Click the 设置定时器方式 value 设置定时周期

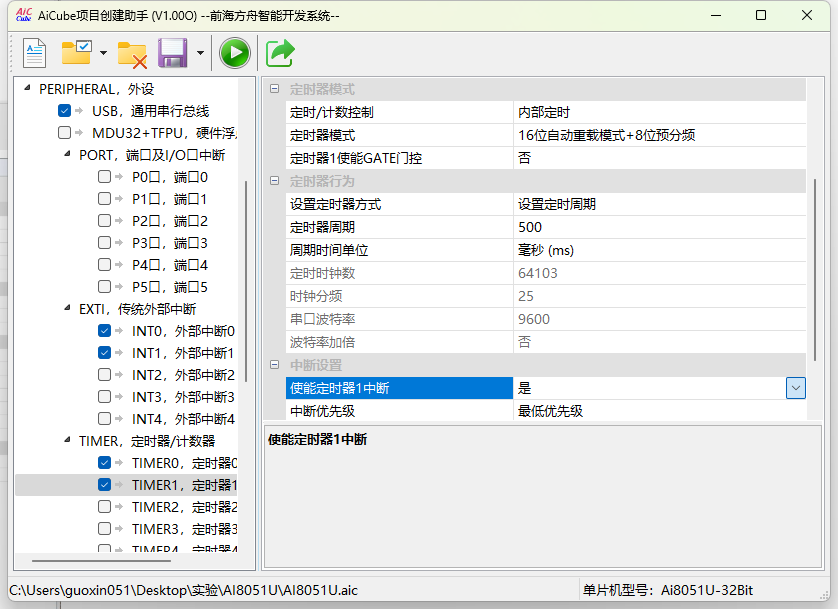(x=659, y=204)
